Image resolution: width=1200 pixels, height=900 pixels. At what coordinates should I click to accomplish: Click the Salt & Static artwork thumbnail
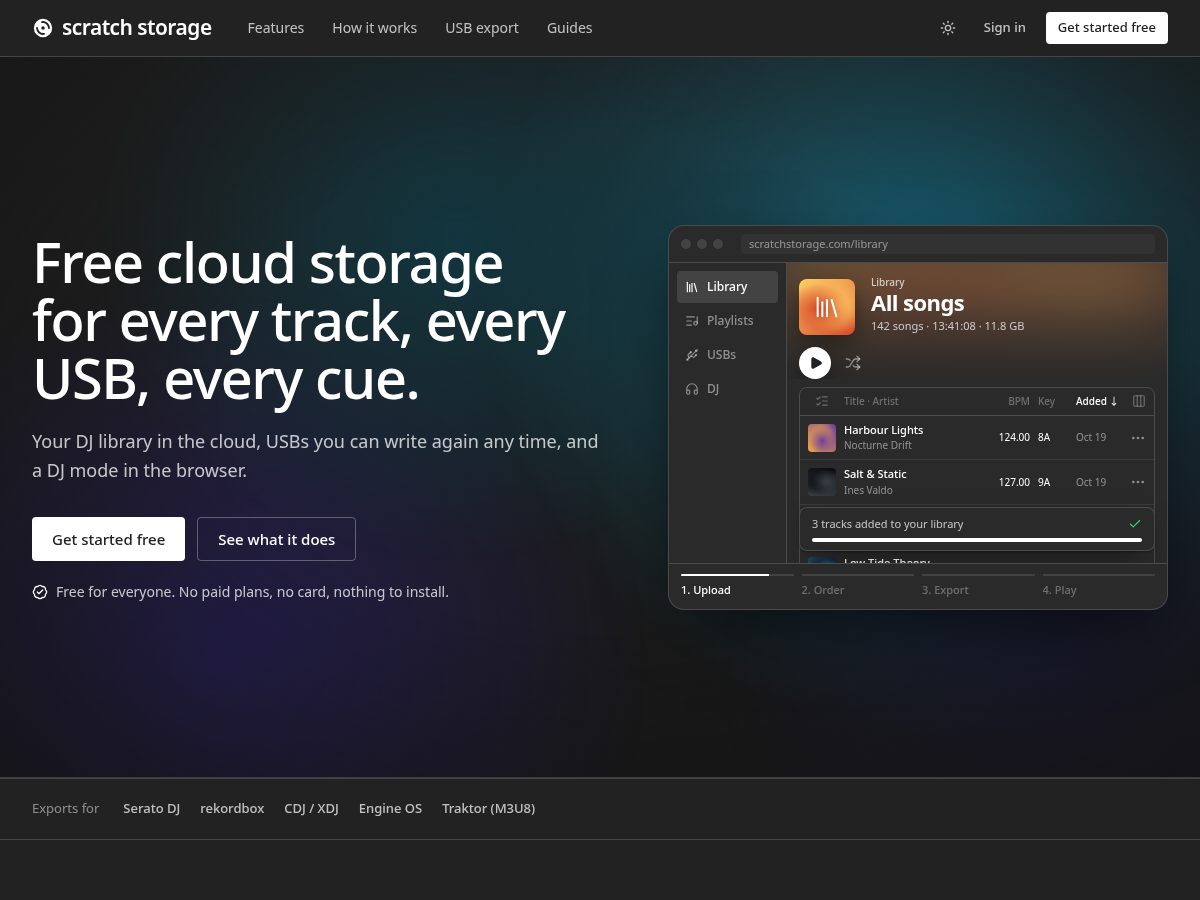coord(822,482)
